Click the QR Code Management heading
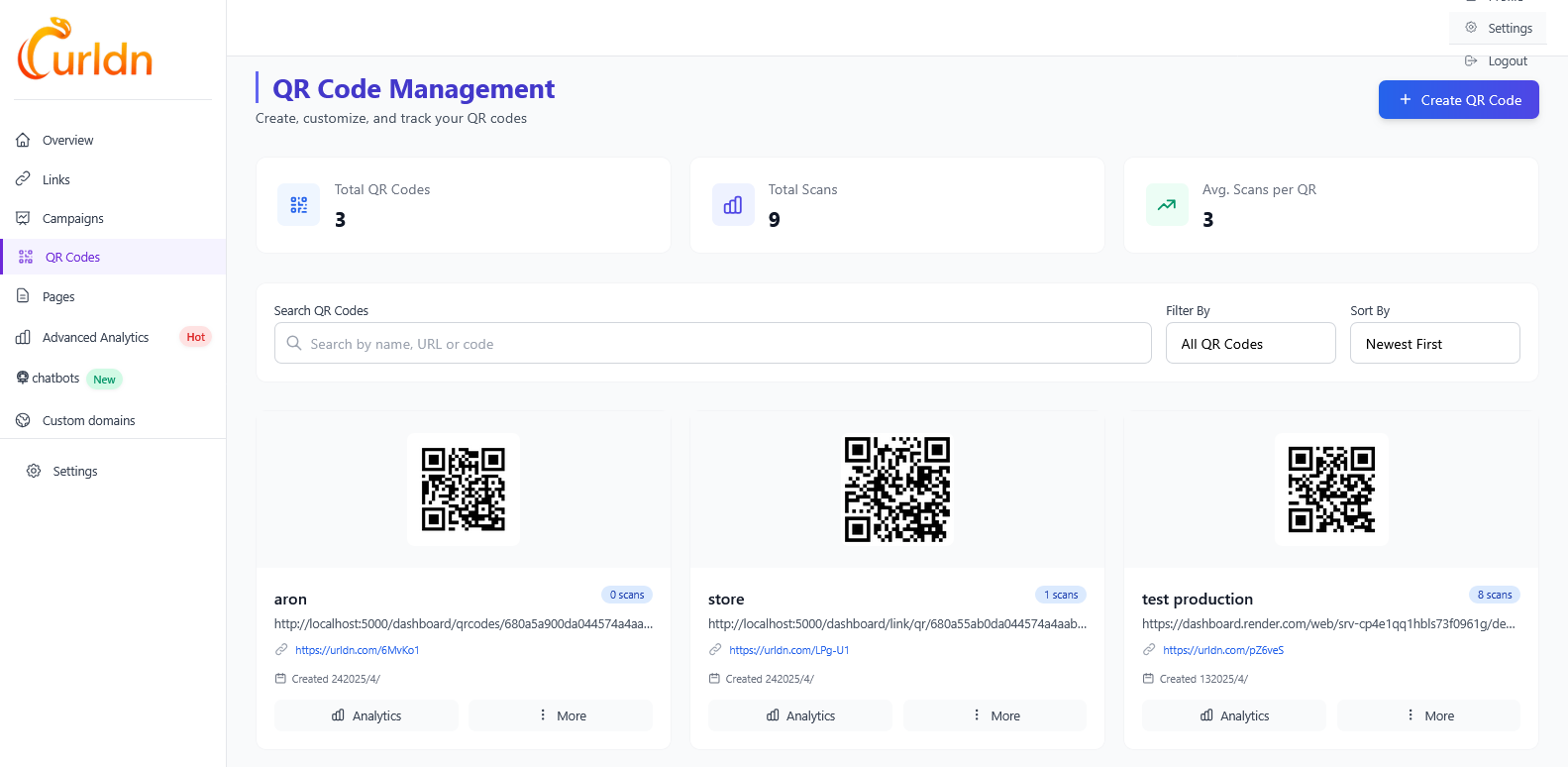 [413, 89]
